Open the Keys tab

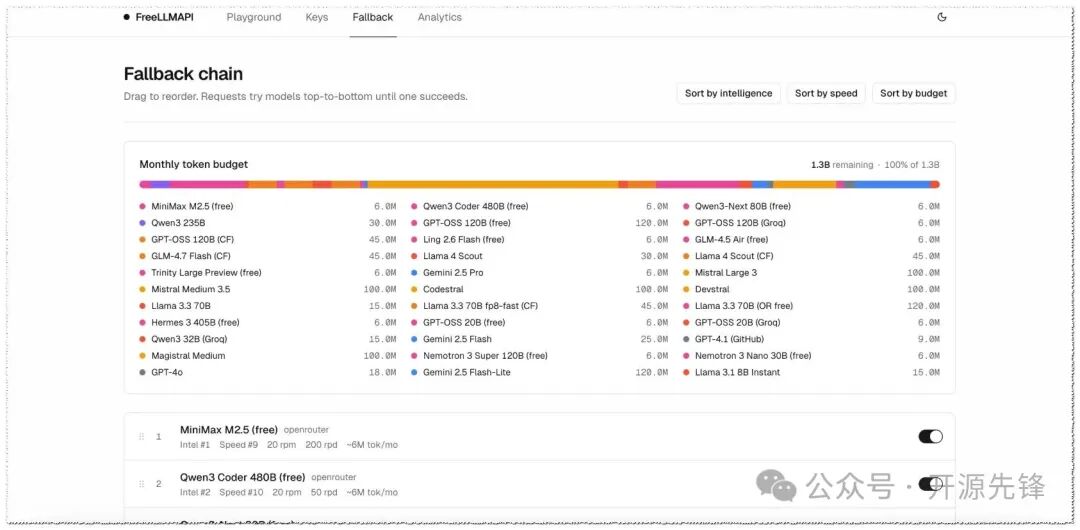317,17
